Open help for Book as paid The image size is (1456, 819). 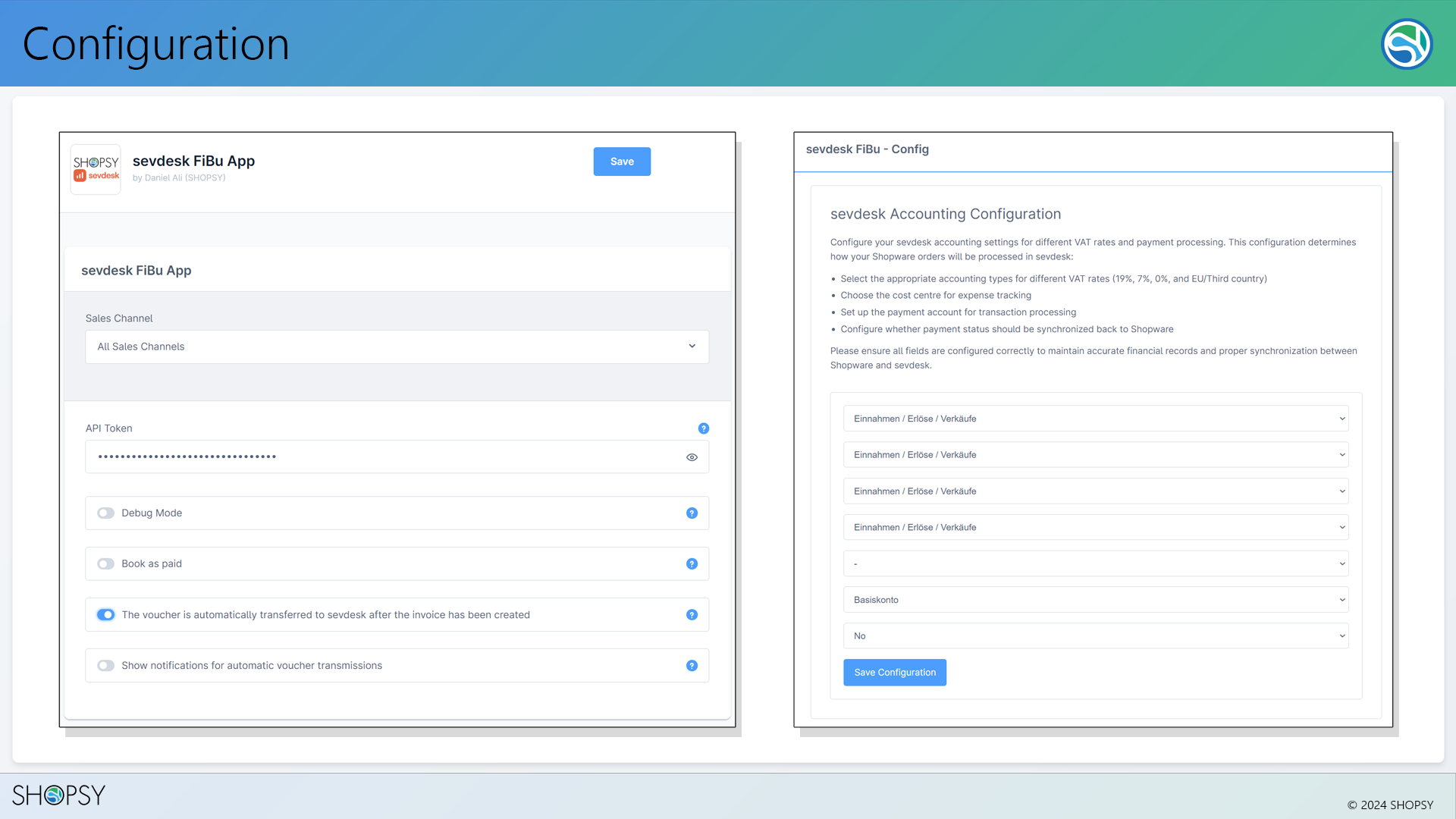692,564
